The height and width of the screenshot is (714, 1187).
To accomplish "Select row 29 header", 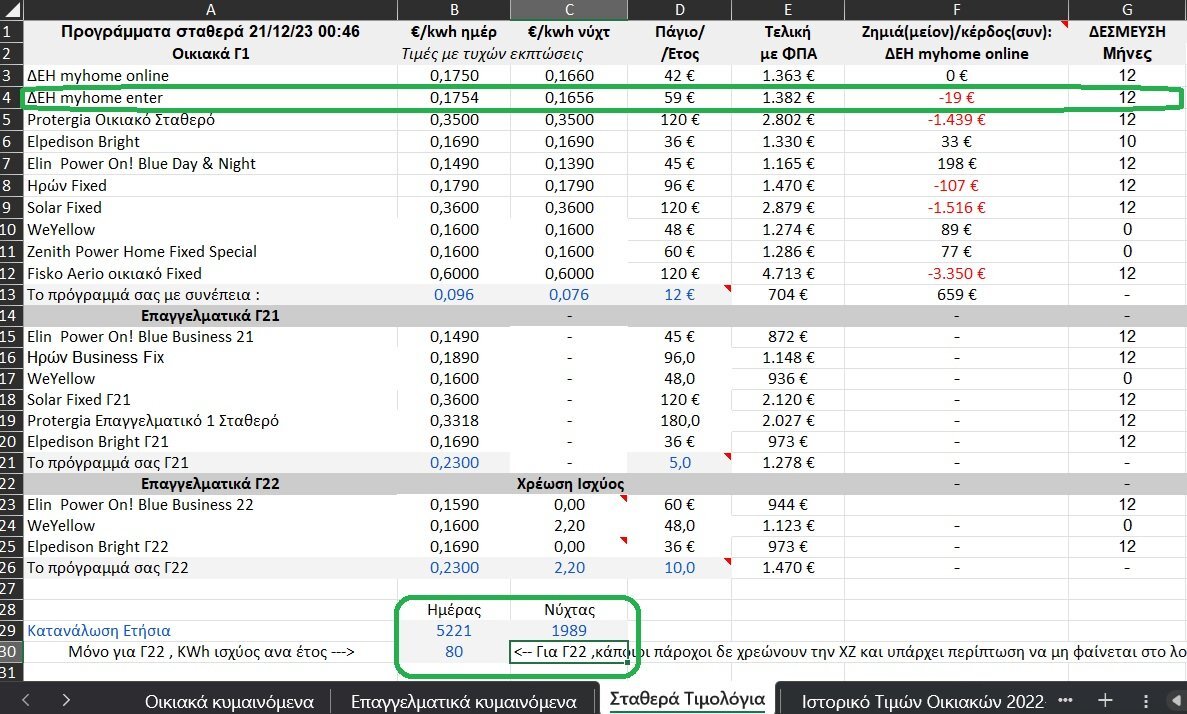I will pyautogui.click(x=11, y=631).
